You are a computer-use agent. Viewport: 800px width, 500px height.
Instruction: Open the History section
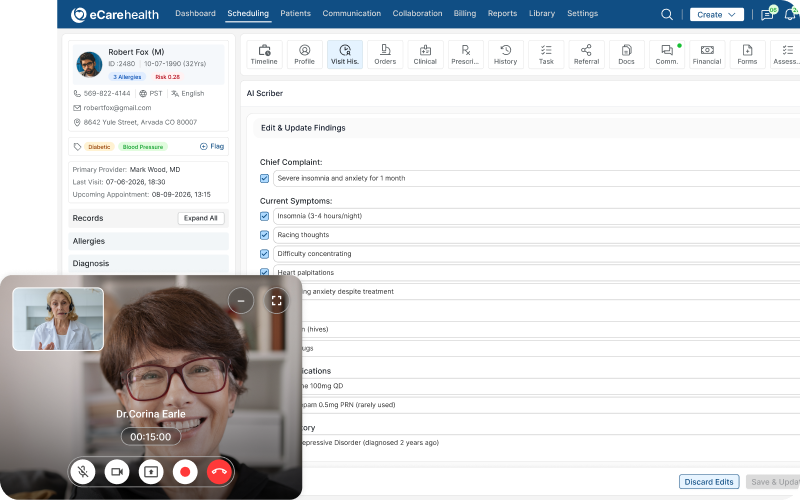pyautogui.click(x=506, y=55)
